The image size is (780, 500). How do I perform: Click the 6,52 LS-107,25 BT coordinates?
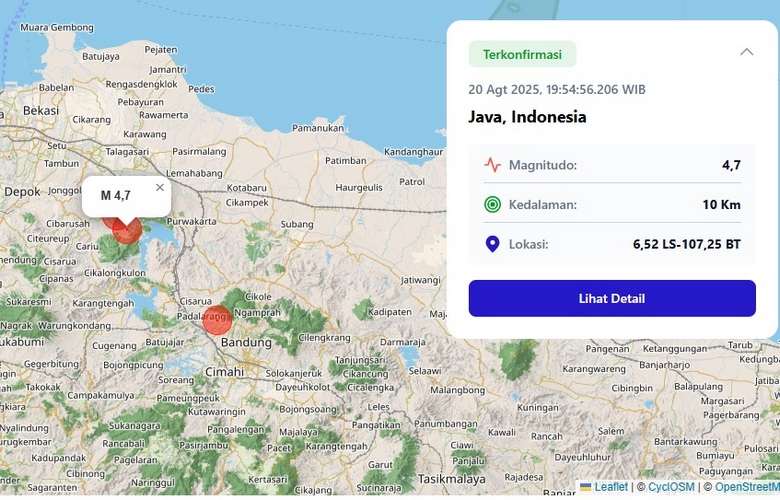tap(686, 244)
